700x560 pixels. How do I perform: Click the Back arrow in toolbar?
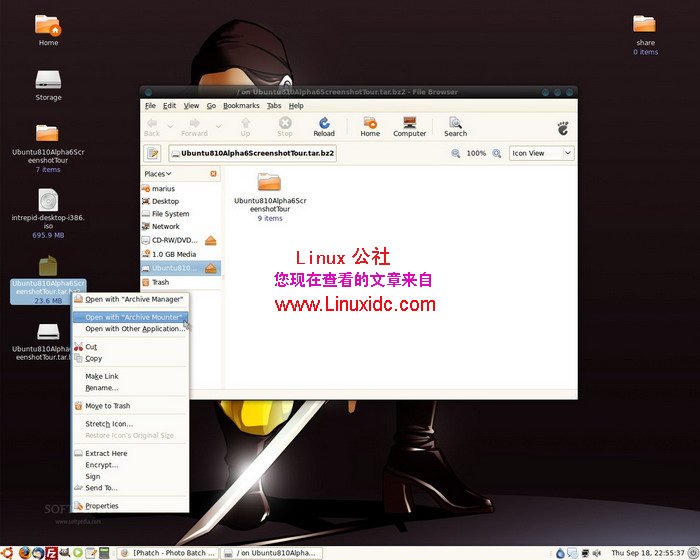point(152,127)
